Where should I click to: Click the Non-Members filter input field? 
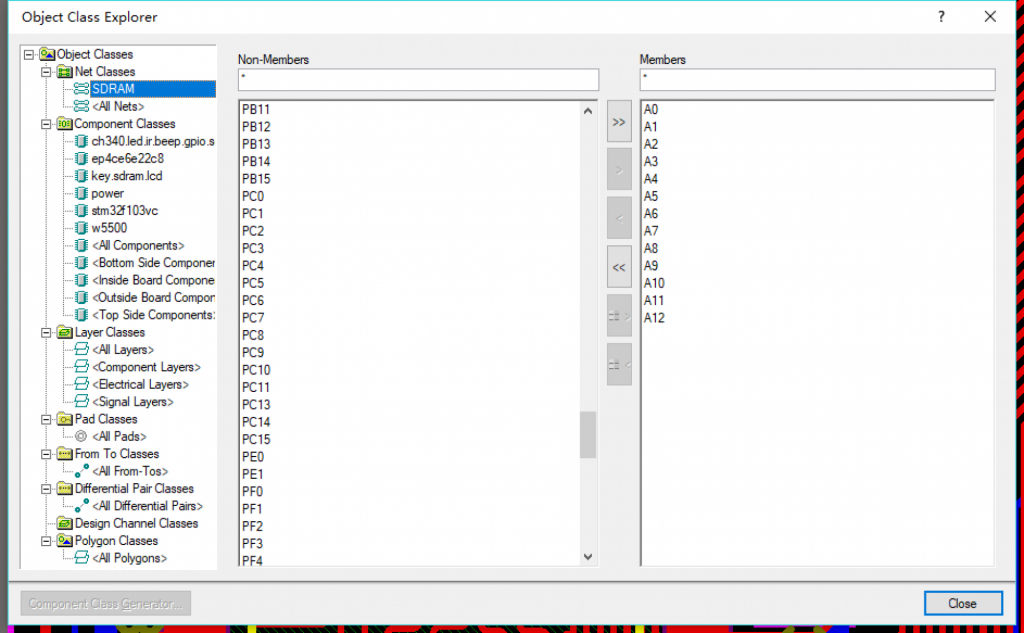pyautogui.click(x=418, y=80)
